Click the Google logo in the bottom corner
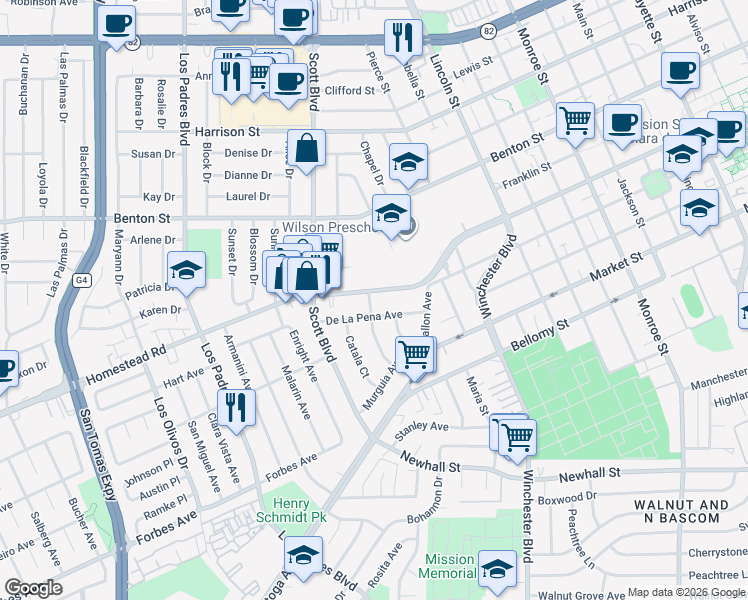The height and width of the screenshot is (600, 748). [x=33, y=589]
